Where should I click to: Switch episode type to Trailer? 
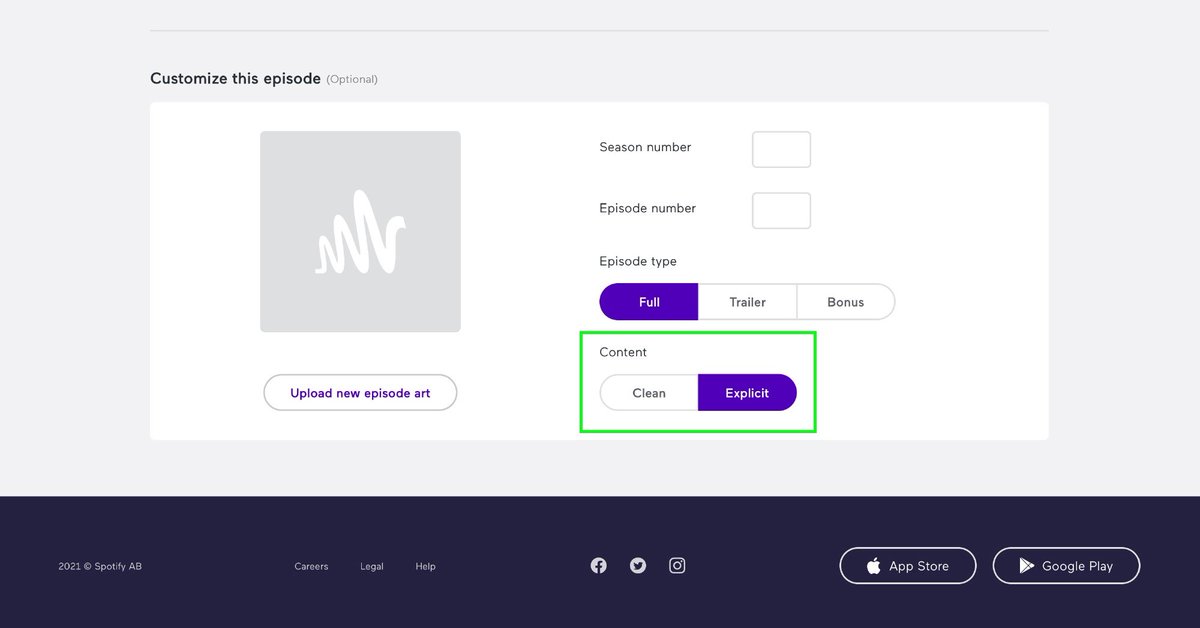tap(747, 301)
